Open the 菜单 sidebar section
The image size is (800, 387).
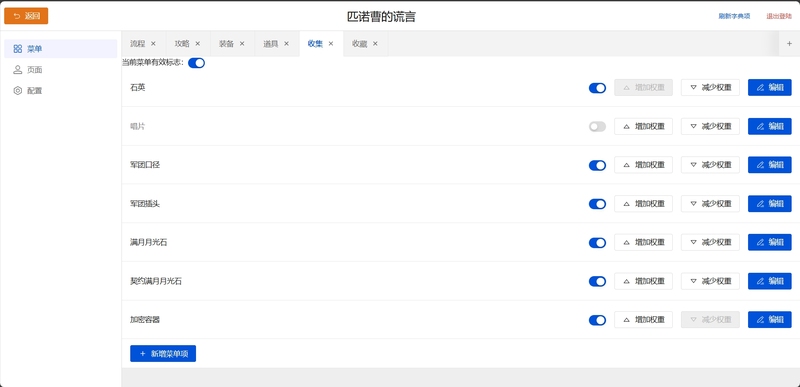click(61, 49)
